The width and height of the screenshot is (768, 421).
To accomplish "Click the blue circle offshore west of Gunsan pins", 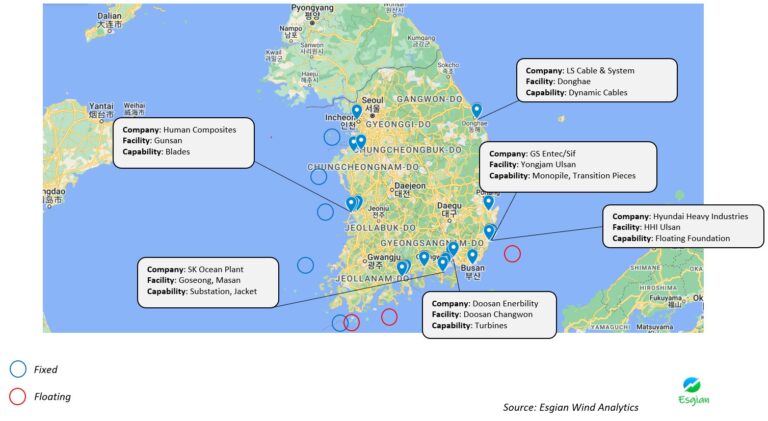I will click(325, 212).
